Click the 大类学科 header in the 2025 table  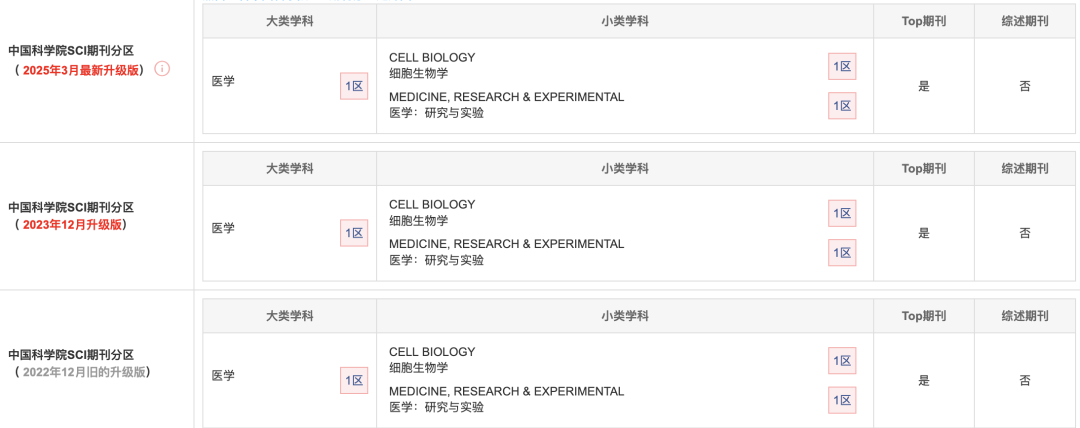point(290,21)
